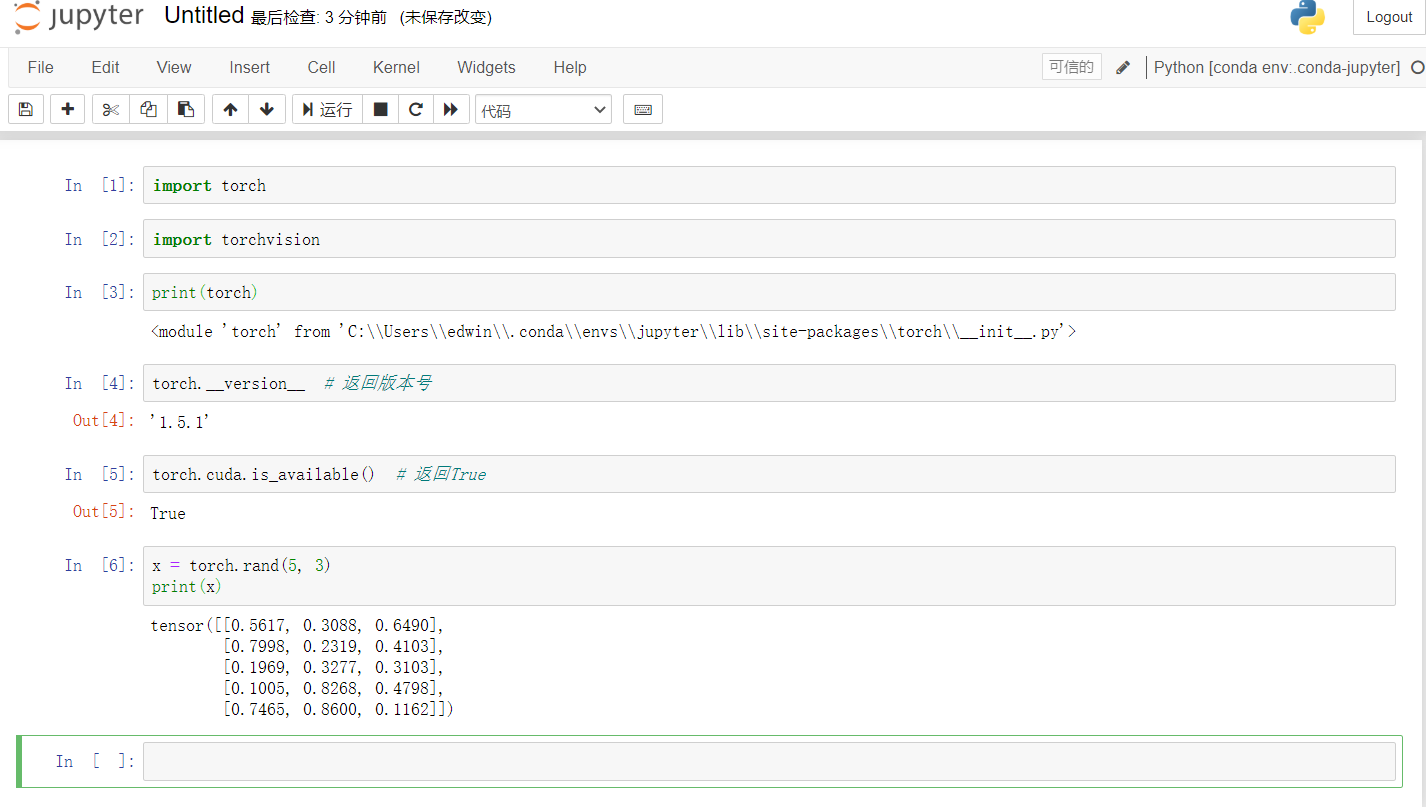Select the torch.__version__ code cell
This screenshot has width=1426, height=807.
click(x=769, y=383)
